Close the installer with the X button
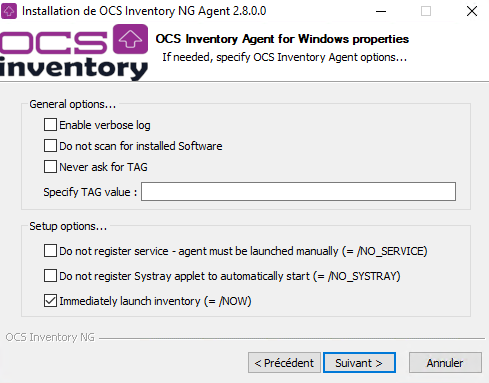 pyautogui.click(x=472, y=11)
